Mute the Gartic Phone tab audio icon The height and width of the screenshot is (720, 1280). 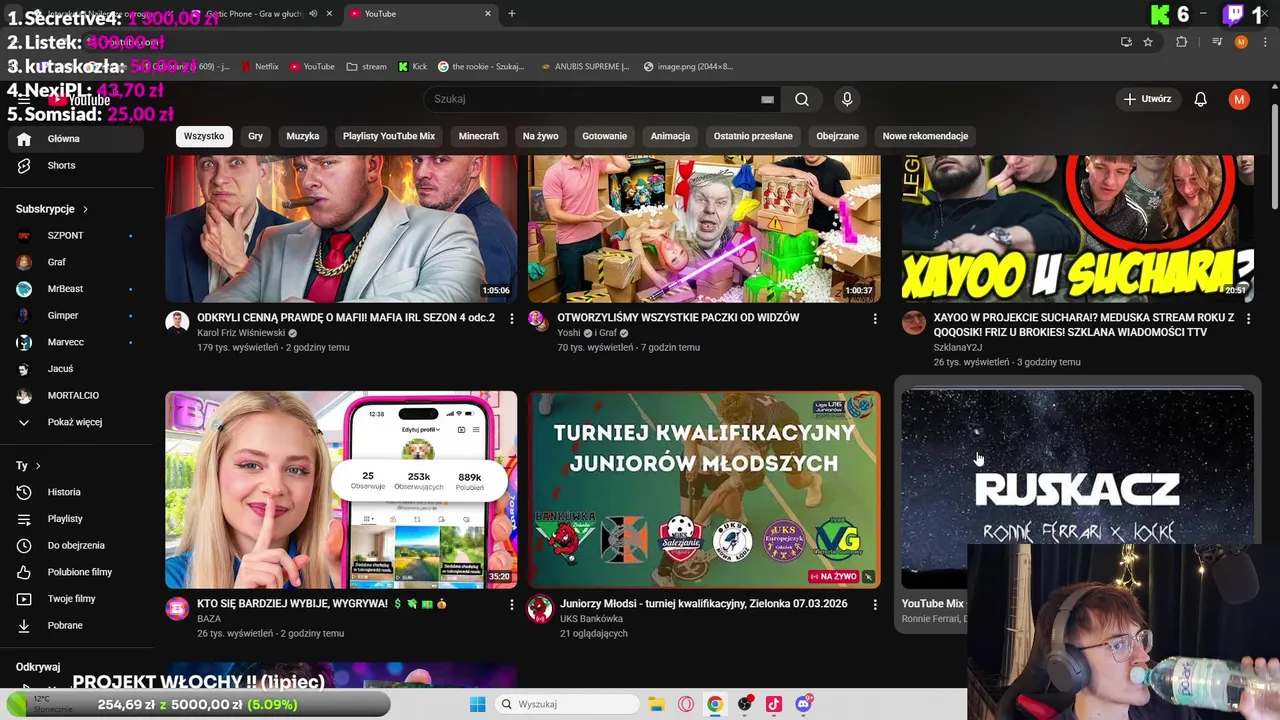click(313, 13)
